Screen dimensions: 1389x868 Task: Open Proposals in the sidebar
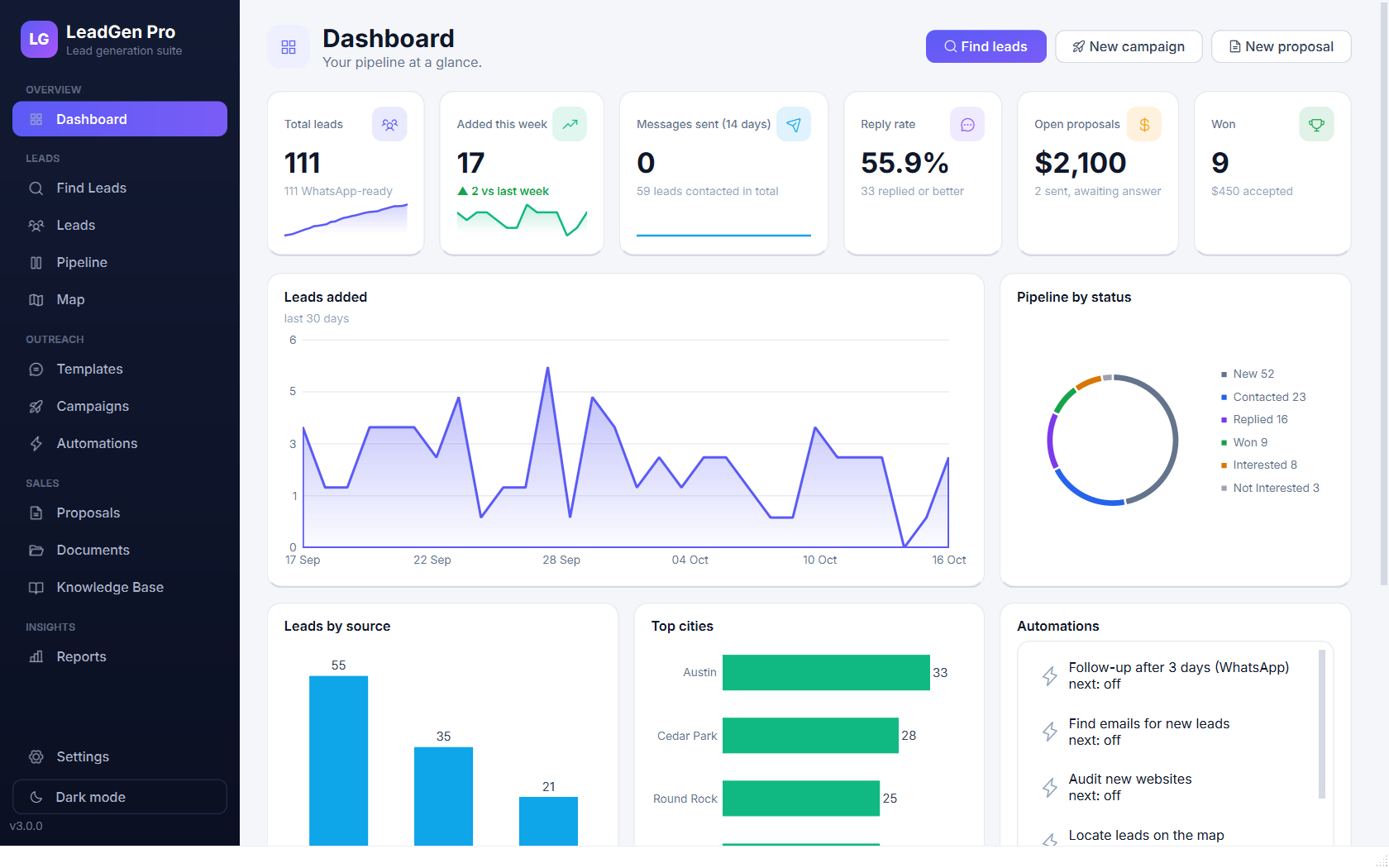(120, 513)
